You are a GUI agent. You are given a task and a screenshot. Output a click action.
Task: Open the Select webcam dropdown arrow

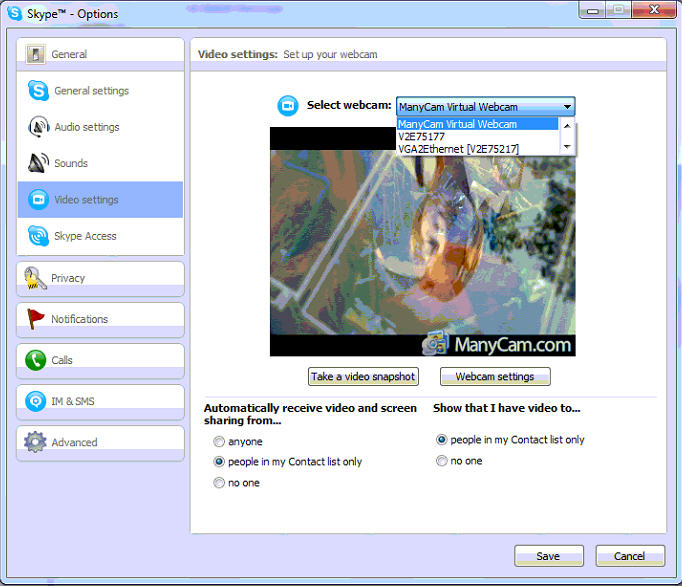coord(567,106)
